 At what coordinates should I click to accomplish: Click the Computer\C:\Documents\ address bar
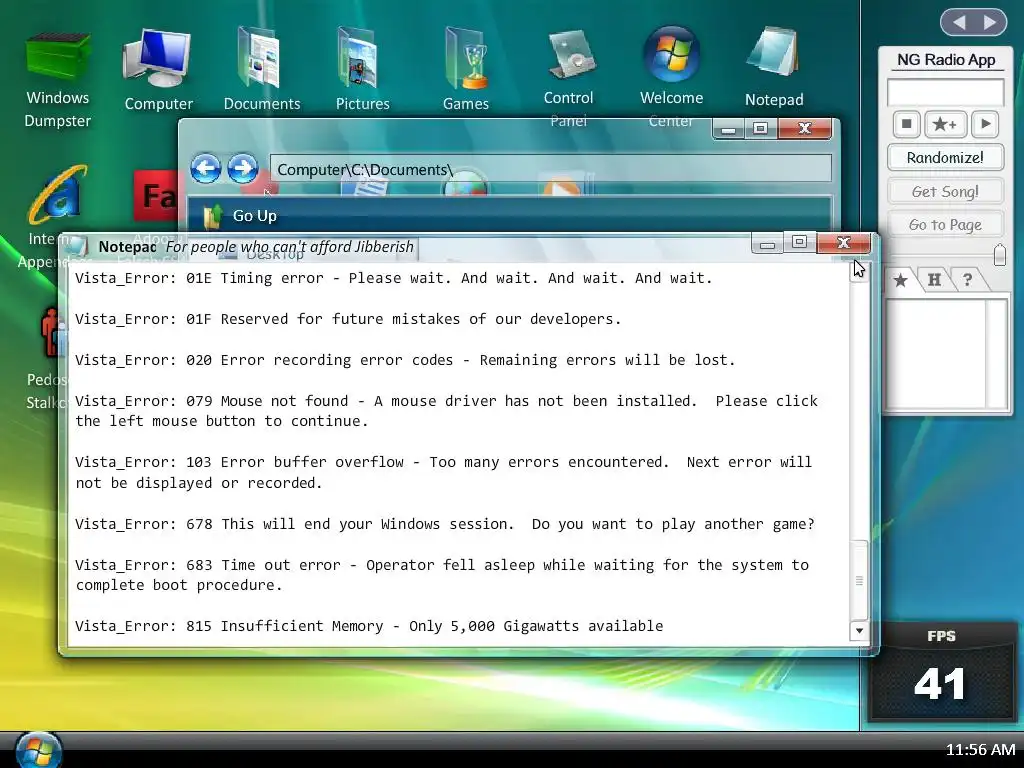[551, 169]
